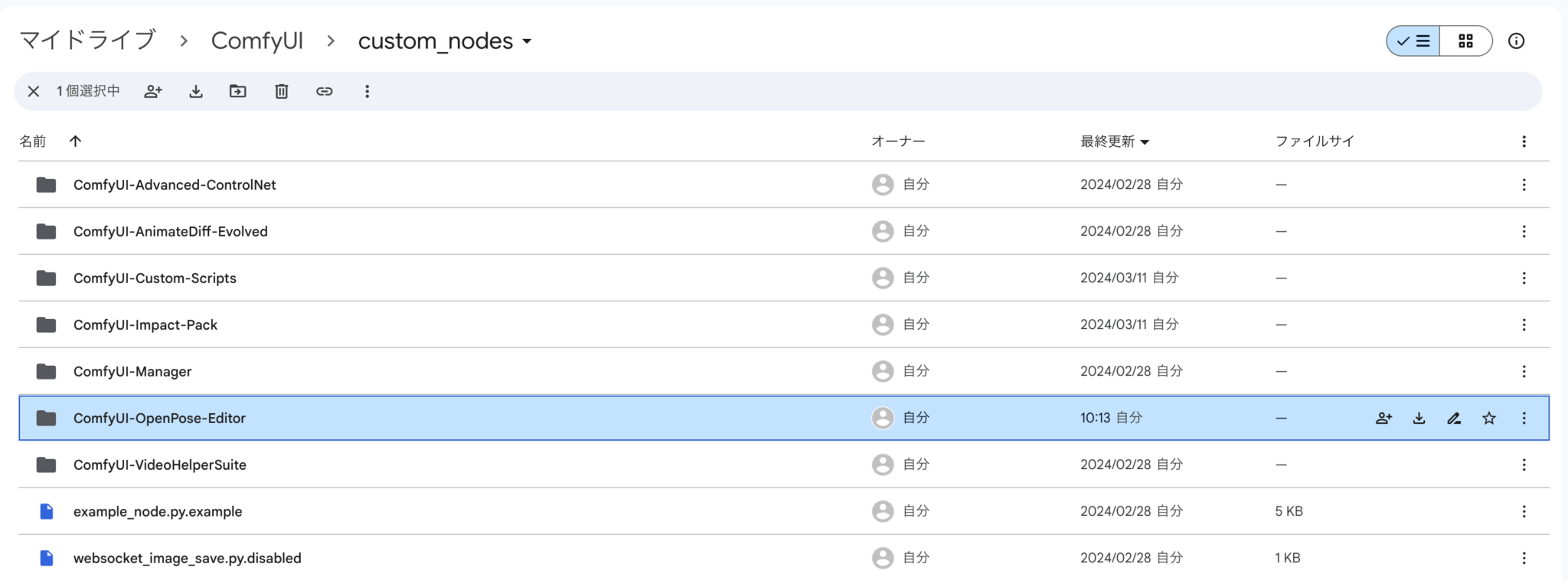Open the info details panel icon
This screenshot has width=1568, height=580.
pyautogui.click(x=1516, y=41)
